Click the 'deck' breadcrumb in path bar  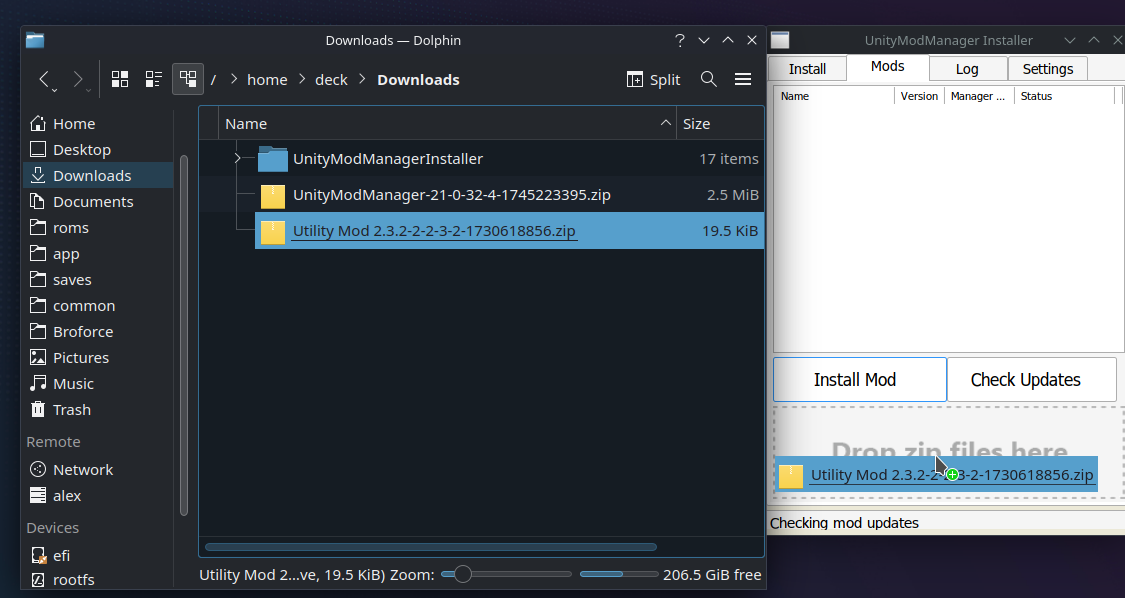coord(331,80)
